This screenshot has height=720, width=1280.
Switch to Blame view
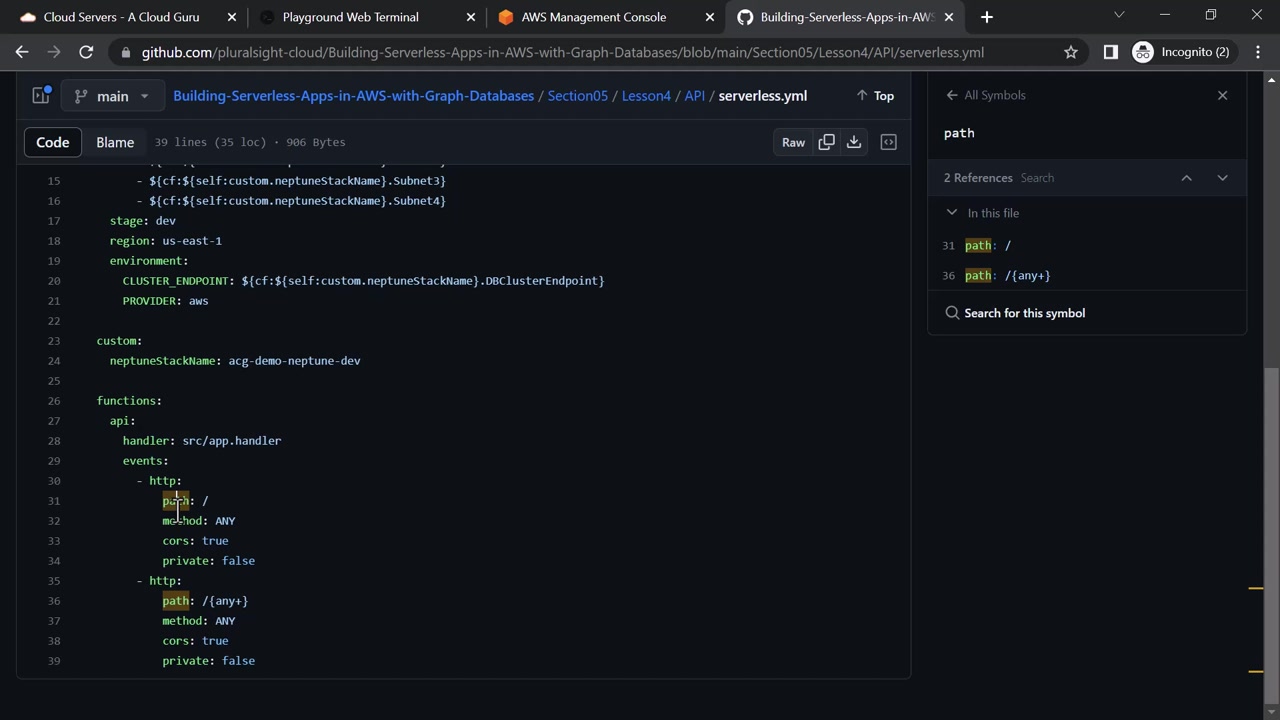pyautogui.click(x=115, y=142)
